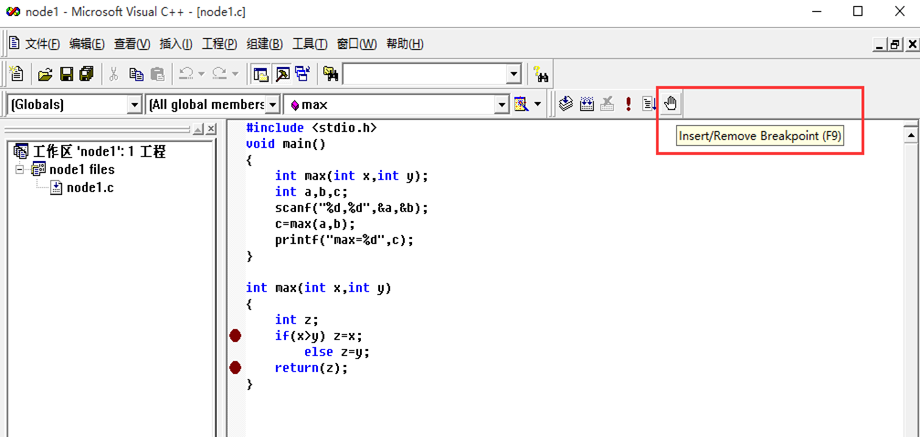Click the Search help binoculars icon
Screen dimensions: 920x437
[x=540, y=75]
